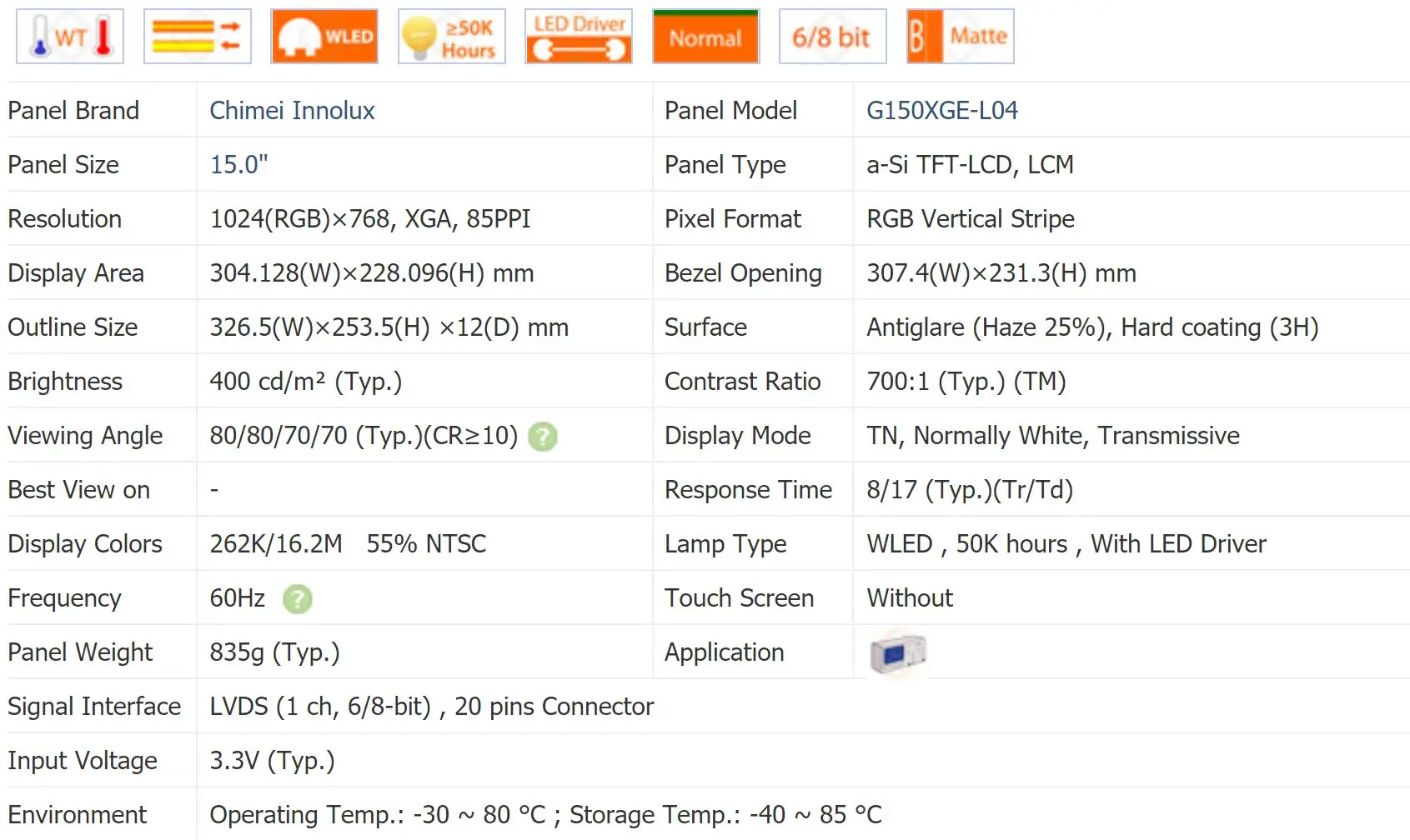The width and height of the screenshot is (1410, 840).
Task: Select the environment operating and storage temperature value
Action: click(x=546, y=815)
